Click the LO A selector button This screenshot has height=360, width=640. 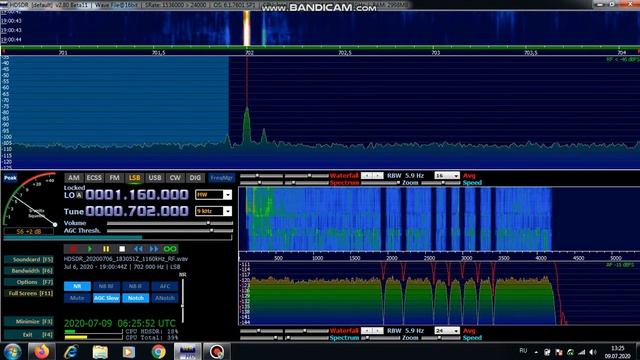(79, 196)
